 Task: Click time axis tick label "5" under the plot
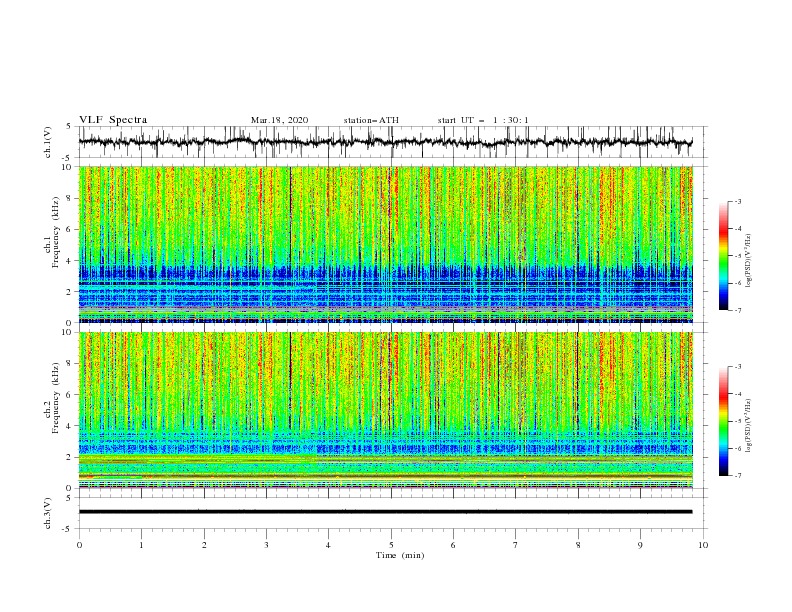pyautogui.click(x=391, y=545)
